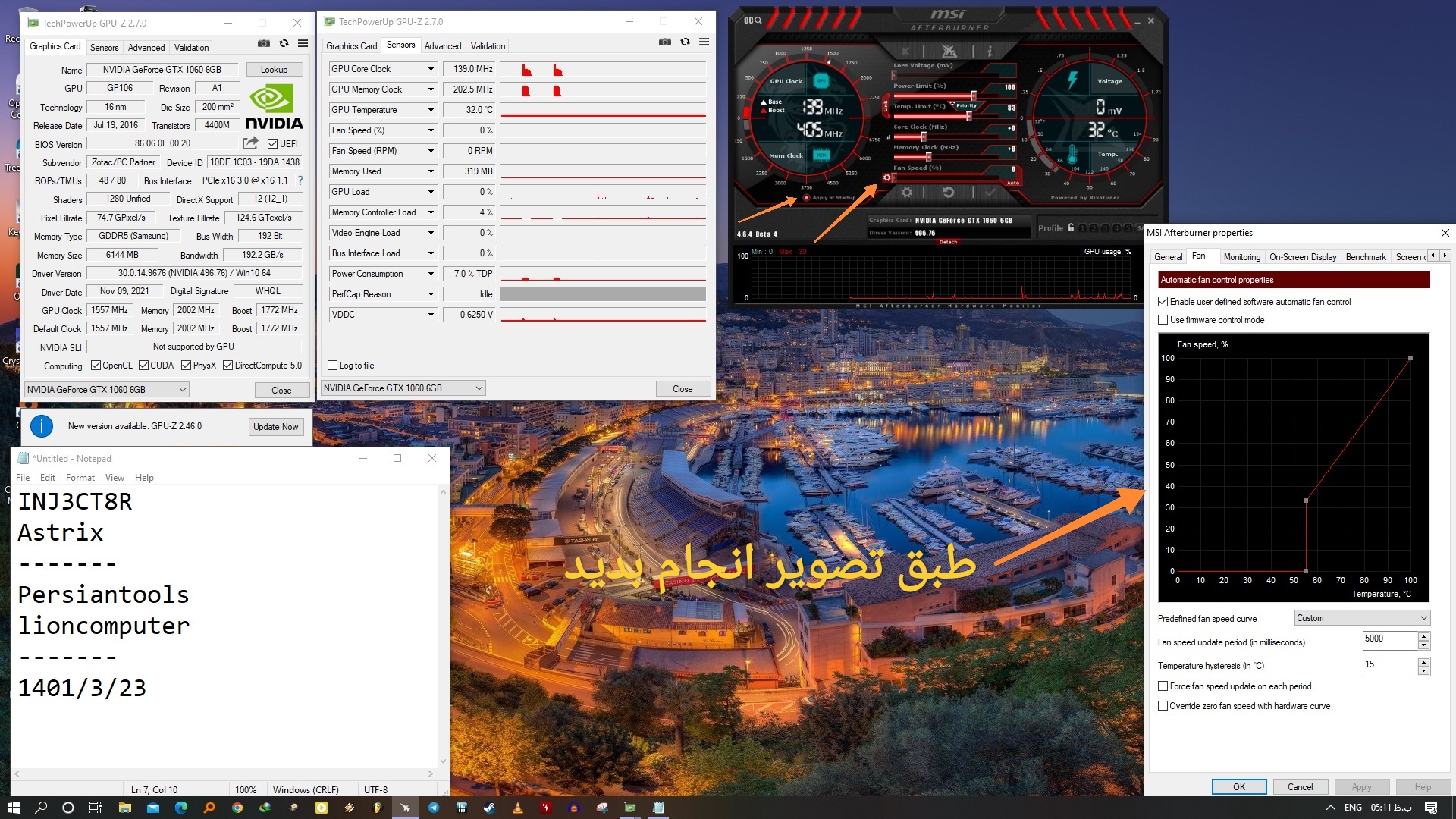The image size is (1456, 819).
Task: Toggle the DirectCompute 5.0 checkbox
Action: coord(227,366)
